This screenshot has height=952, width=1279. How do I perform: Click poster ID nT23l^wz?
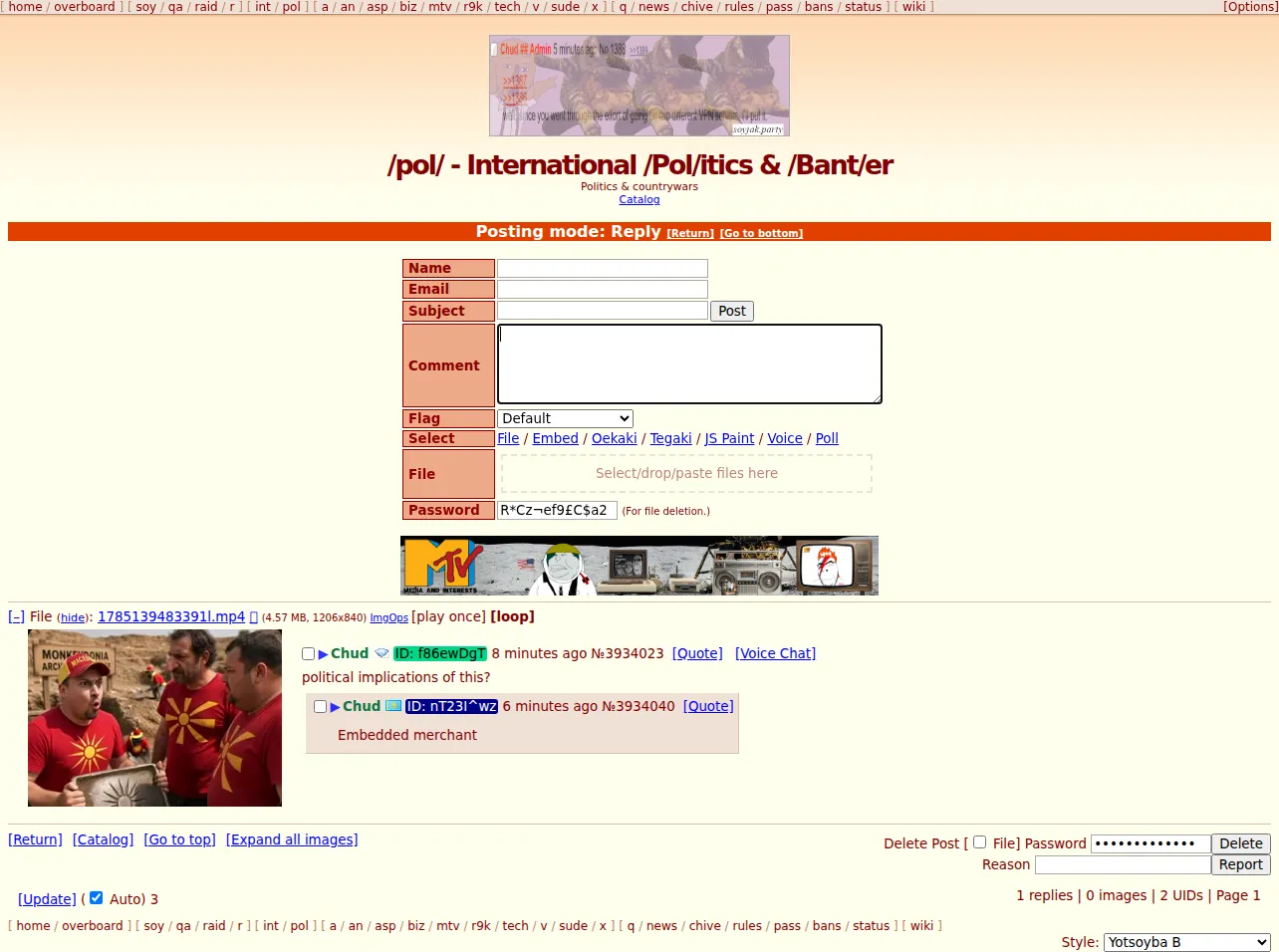pos(451,707)
